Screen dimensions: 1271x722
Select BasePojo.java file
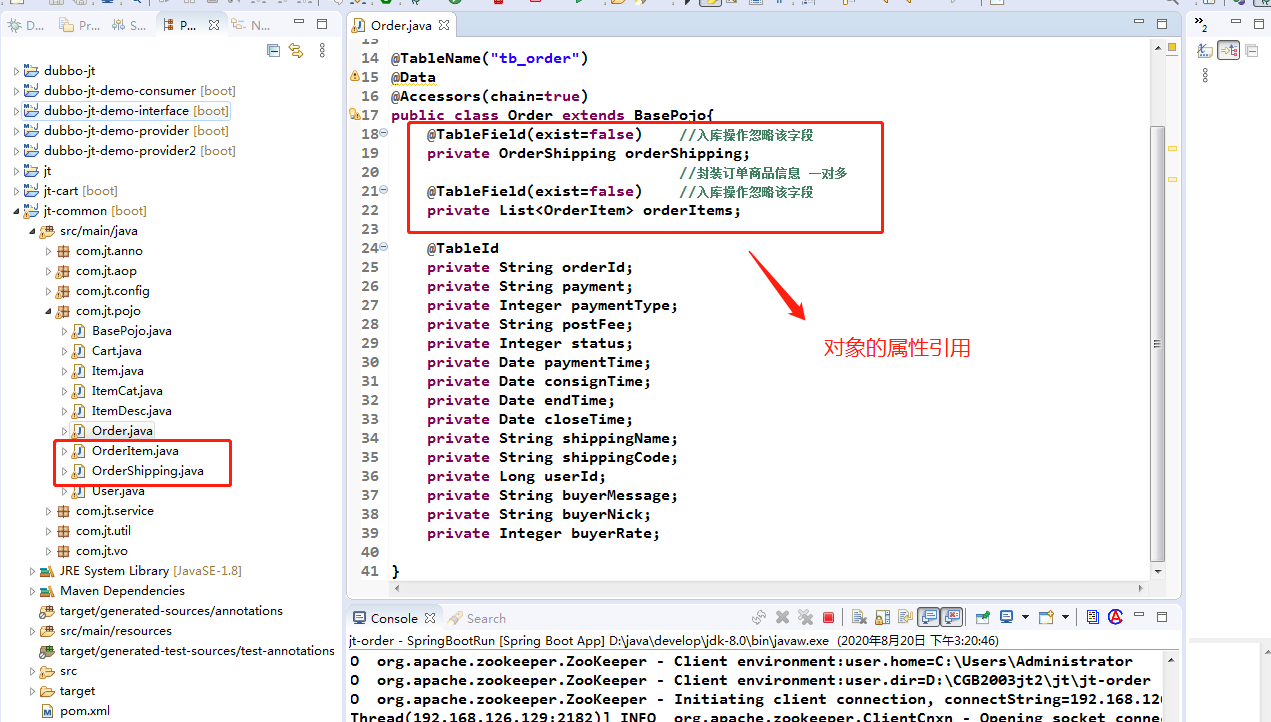click(132, 331)
